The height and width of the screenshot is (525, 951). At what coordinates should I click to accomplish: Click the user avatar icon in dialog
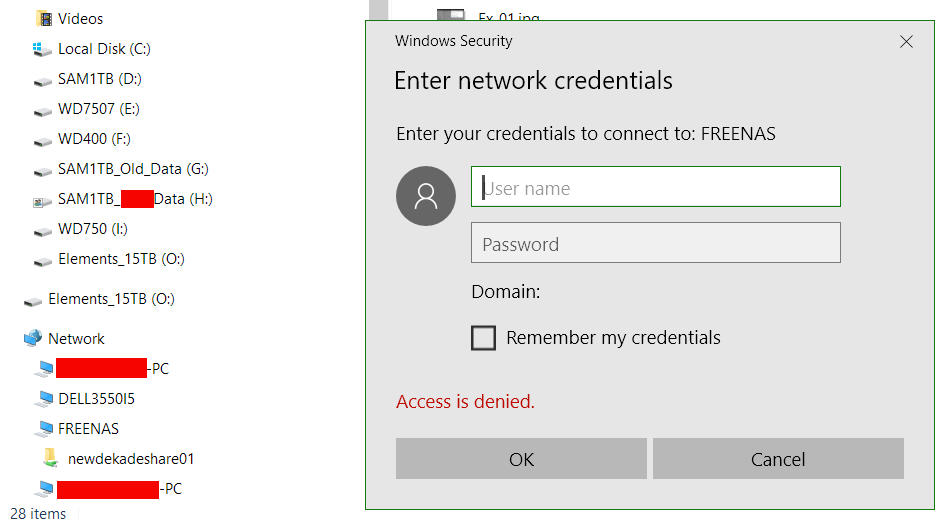[426, 196]
